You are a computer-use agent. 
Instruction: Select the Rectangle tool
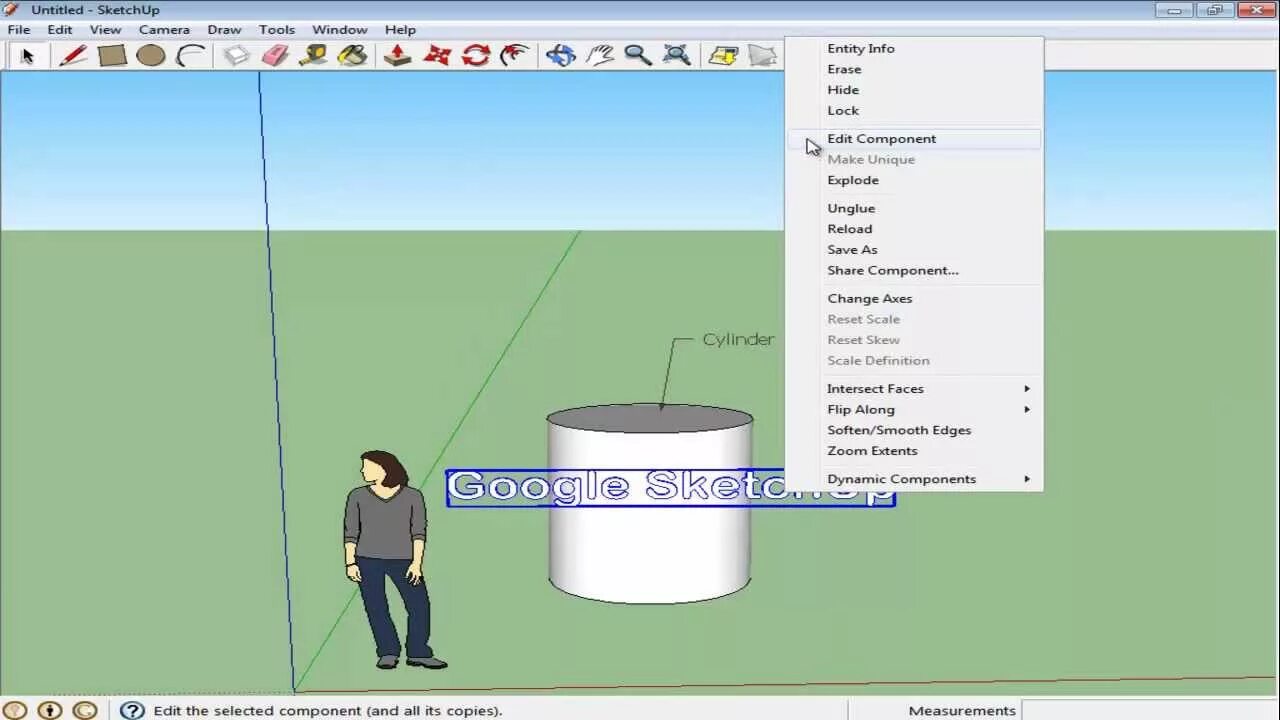tap(112, 56)
